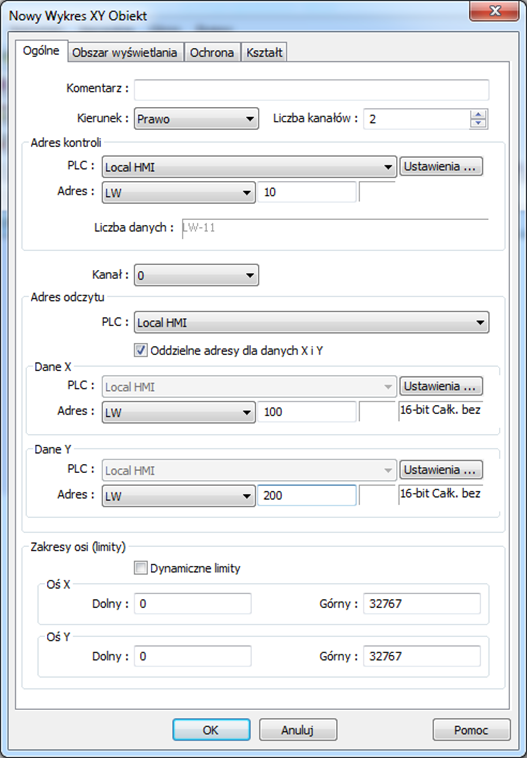Open the Kanał dropdown showing 0
527x758 pixels.
click(196, 276)
